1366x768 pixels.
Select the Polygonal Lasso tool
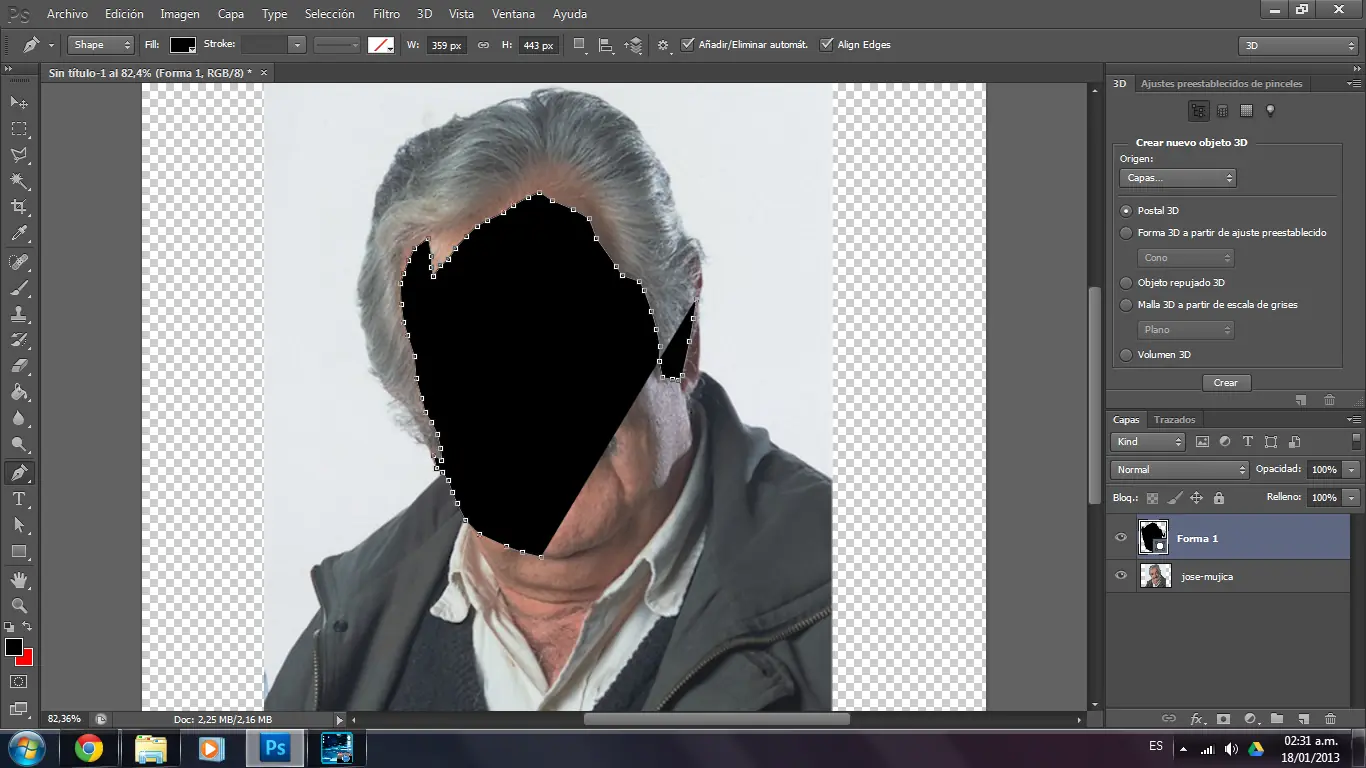click(x=19, y=156)
